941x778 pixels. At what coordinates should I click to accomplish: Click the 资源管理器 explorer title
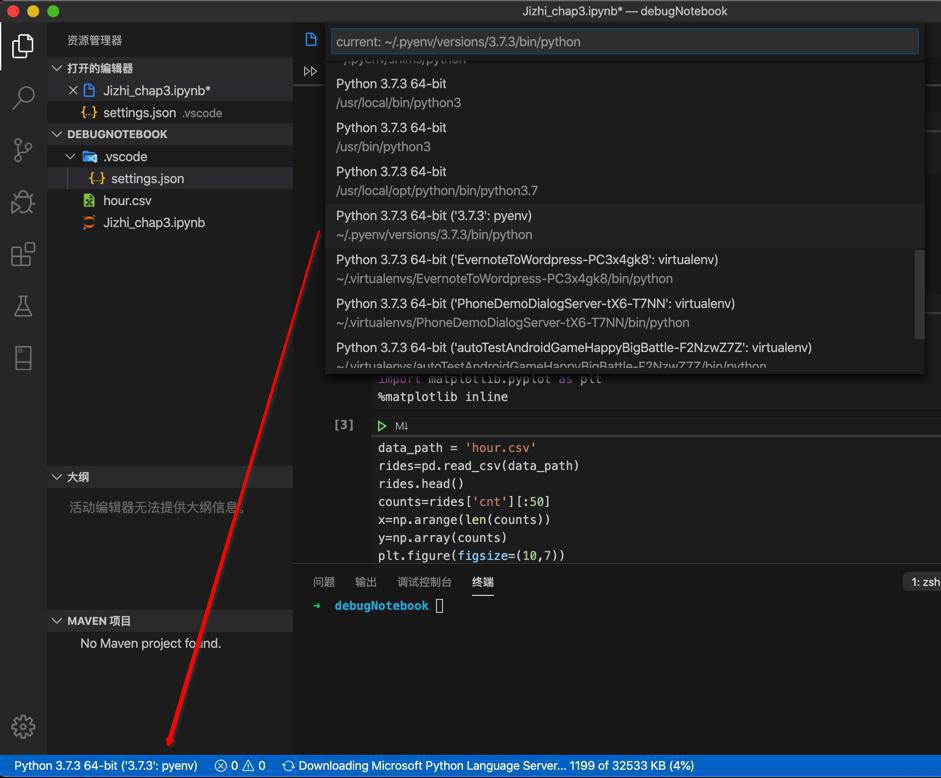94,40
